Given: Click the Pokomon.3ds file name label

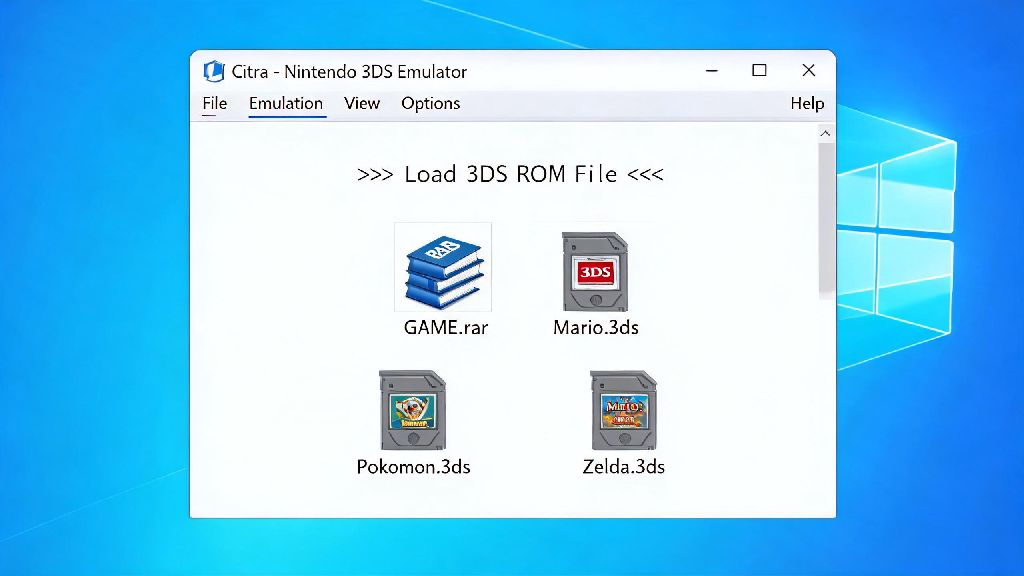Looking at the screenshot, I should 413,466.
